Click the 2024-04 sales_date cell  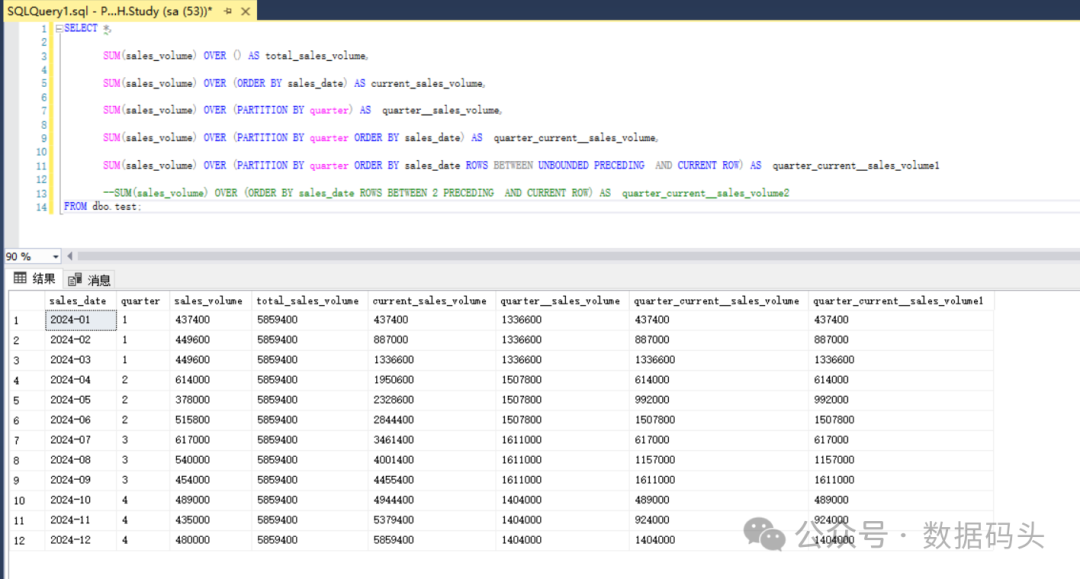point(81,380)
